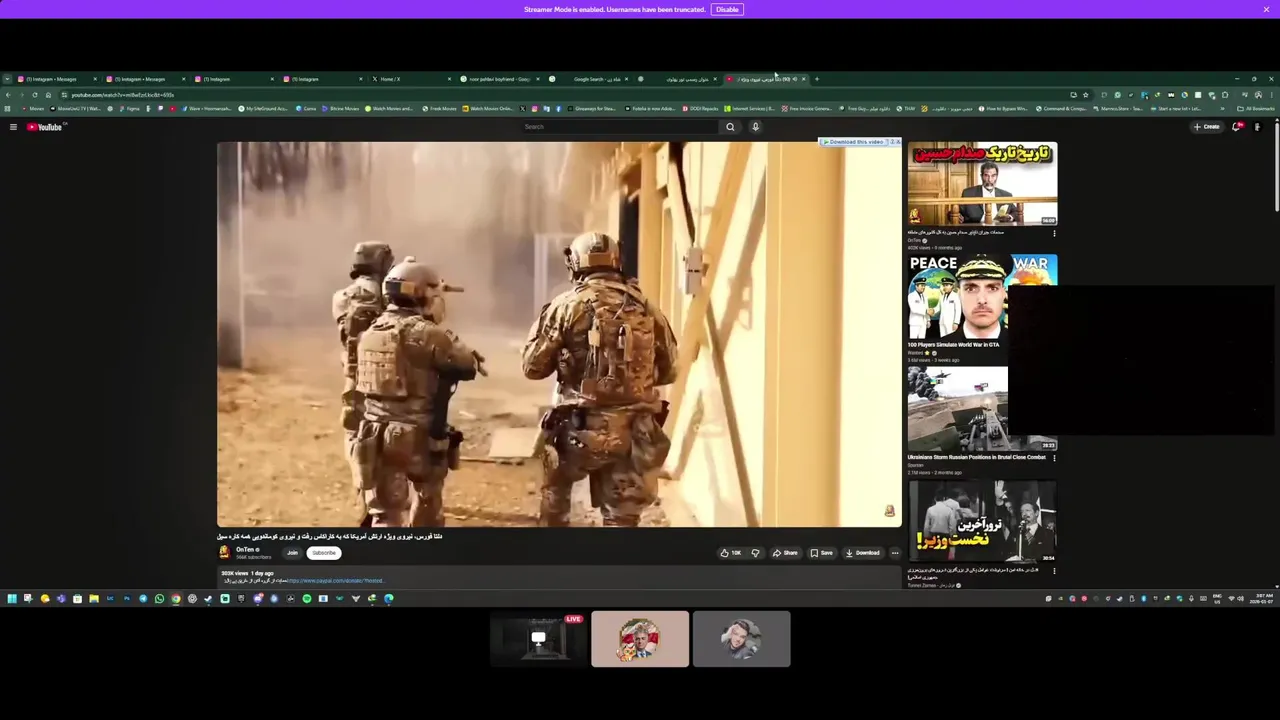Like the video with the 10K thumbs-up
This screenshot has height=720, width=1280.
point(731,553)
